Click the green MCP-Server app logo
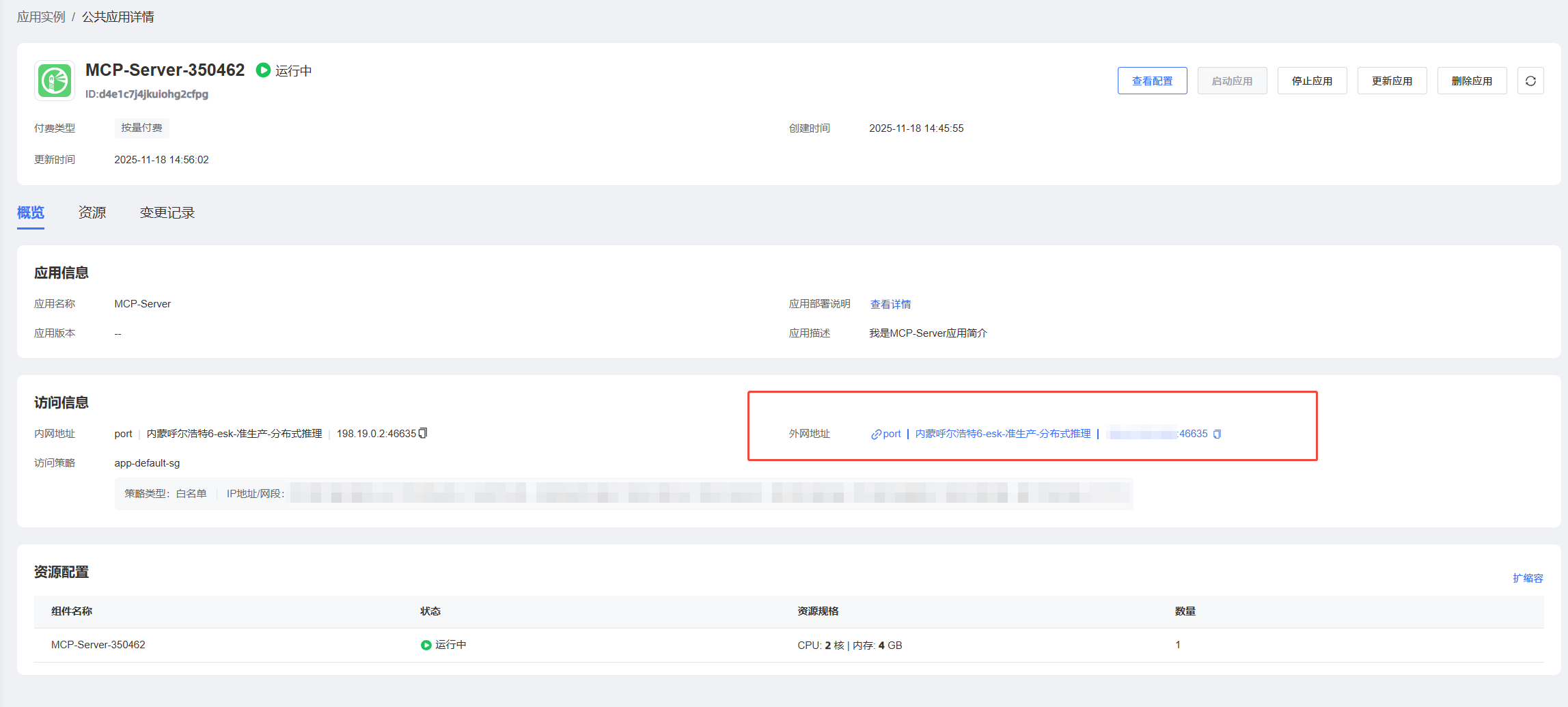The height and width of the screenshot is (707, 1568). 55,81
